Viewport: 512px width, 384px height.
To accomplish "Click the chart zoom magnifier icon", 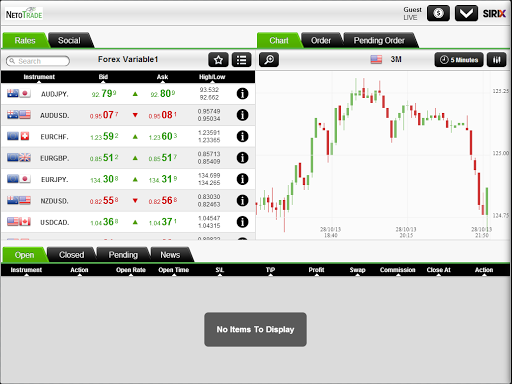I will (269, 60).
